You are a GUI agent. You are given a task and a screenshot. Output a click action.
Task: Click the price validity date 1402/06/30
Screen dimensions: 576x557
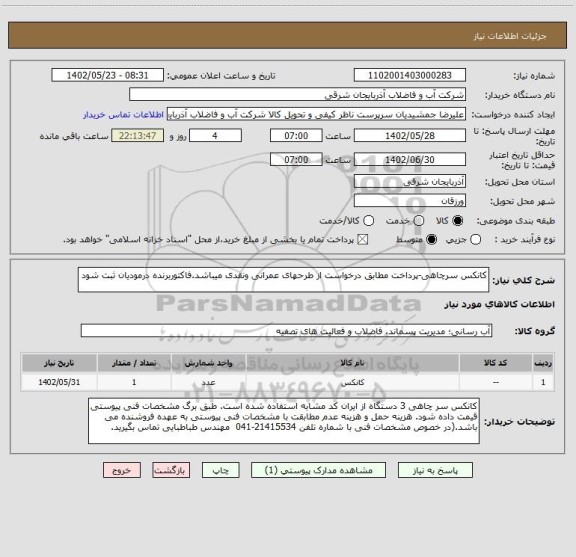pos(410,159)
